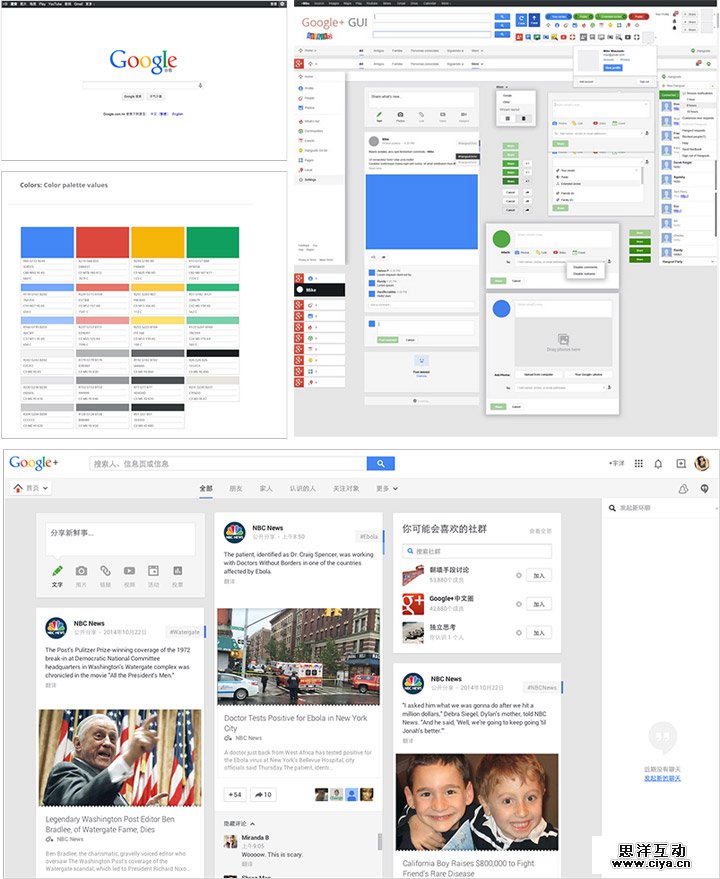Switch to the 关注对象 tab
The image size is (720, 879).
(346, 489)
